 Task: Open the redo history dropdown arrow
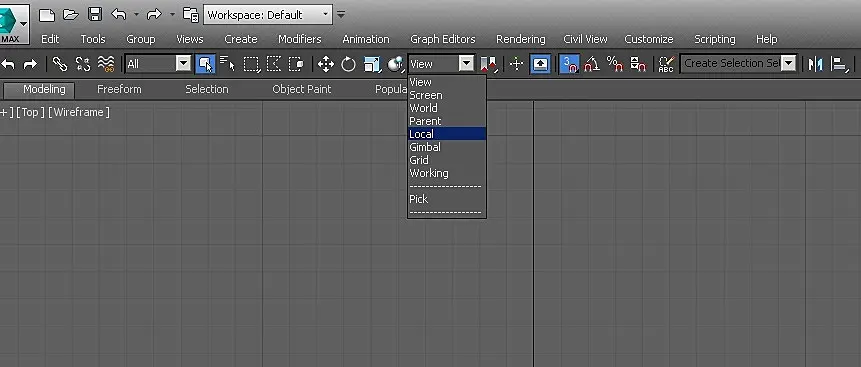(x=172, y=15)
